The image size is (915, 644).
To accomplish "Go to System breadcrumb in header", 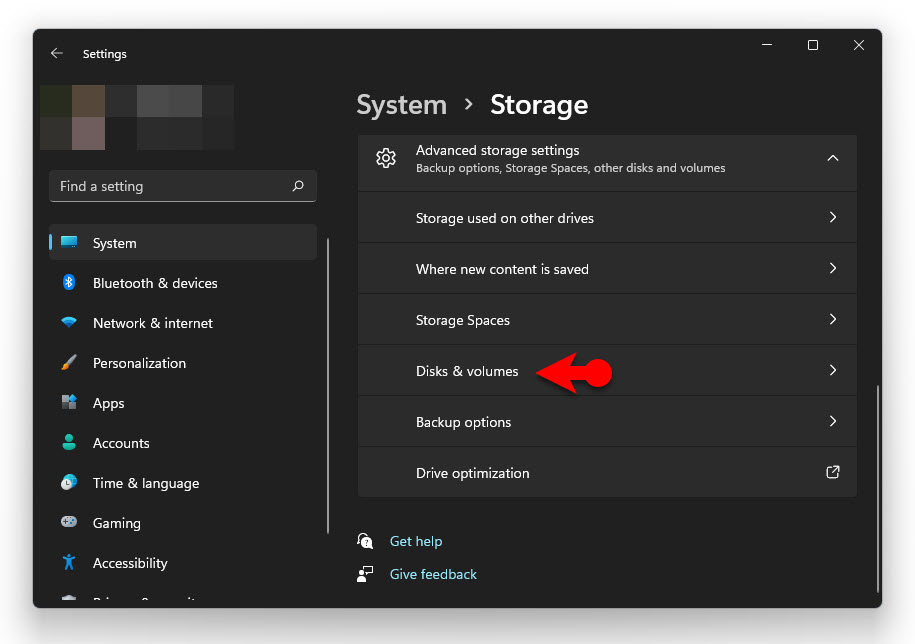I will coord(401,105).
